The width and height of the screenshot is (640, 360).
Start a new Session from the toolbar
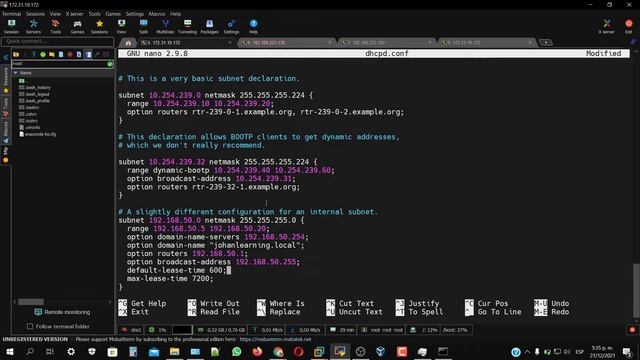[11, 27]
